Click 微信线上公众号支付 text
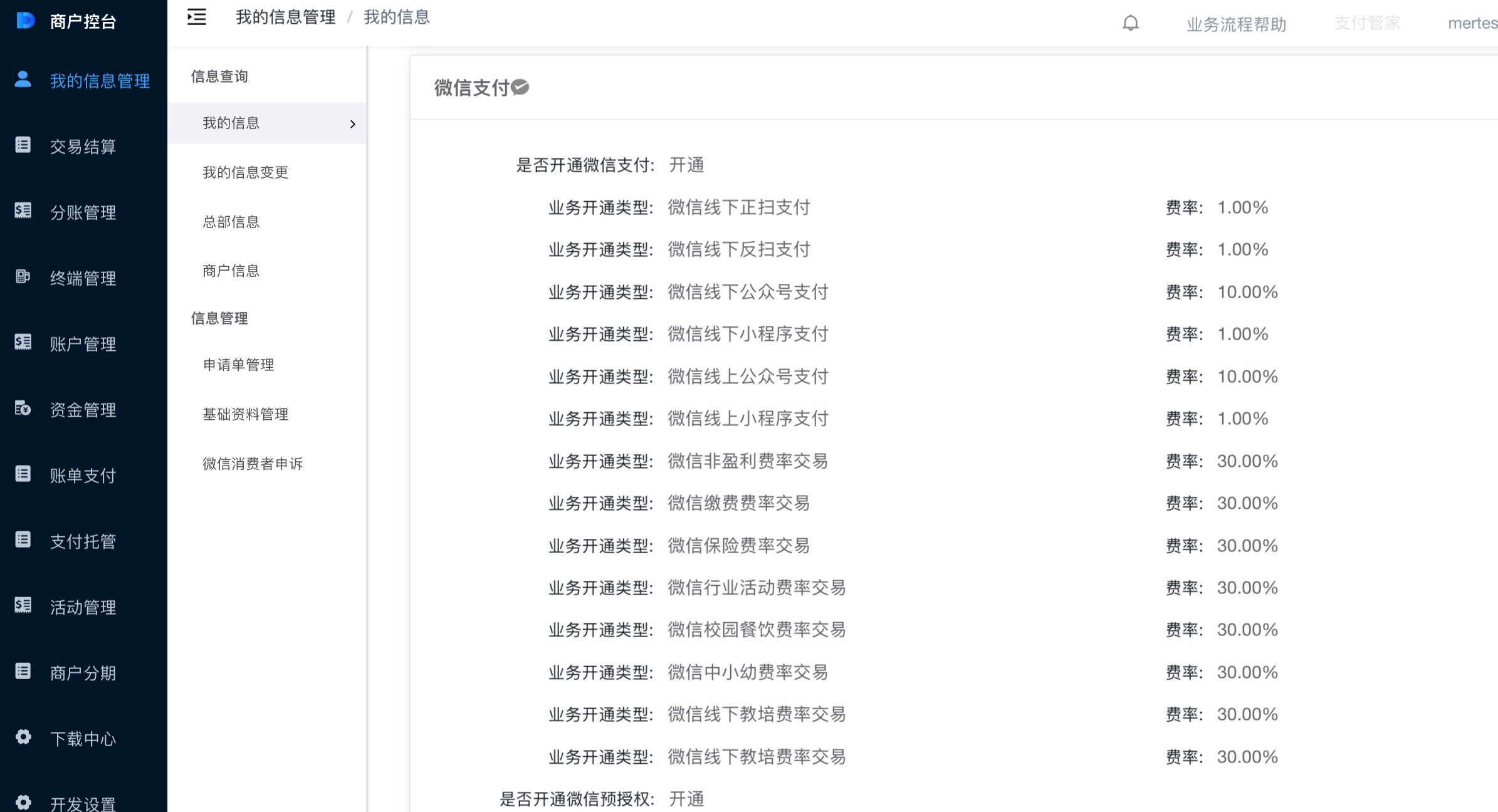 coord(748,377)
